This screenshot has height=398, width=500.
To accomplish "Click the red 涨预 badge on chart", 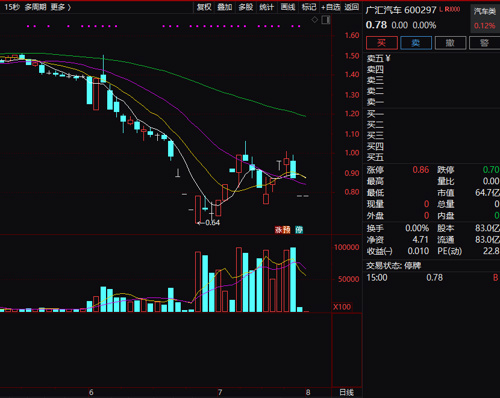I will pyautogui.click(x=282, y=229).
